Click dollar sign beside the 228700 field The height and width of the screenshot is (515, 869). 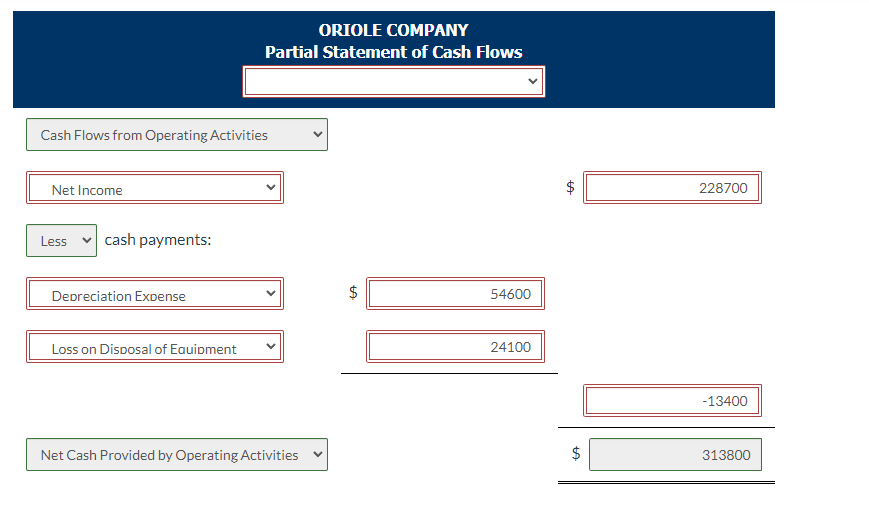pos(570,186)
